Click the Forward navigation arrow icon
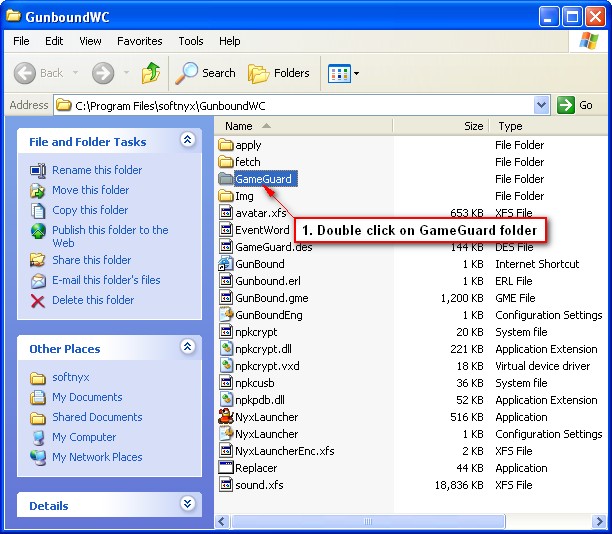This screenshot has width=612, height=534. (x=103, y=73)
